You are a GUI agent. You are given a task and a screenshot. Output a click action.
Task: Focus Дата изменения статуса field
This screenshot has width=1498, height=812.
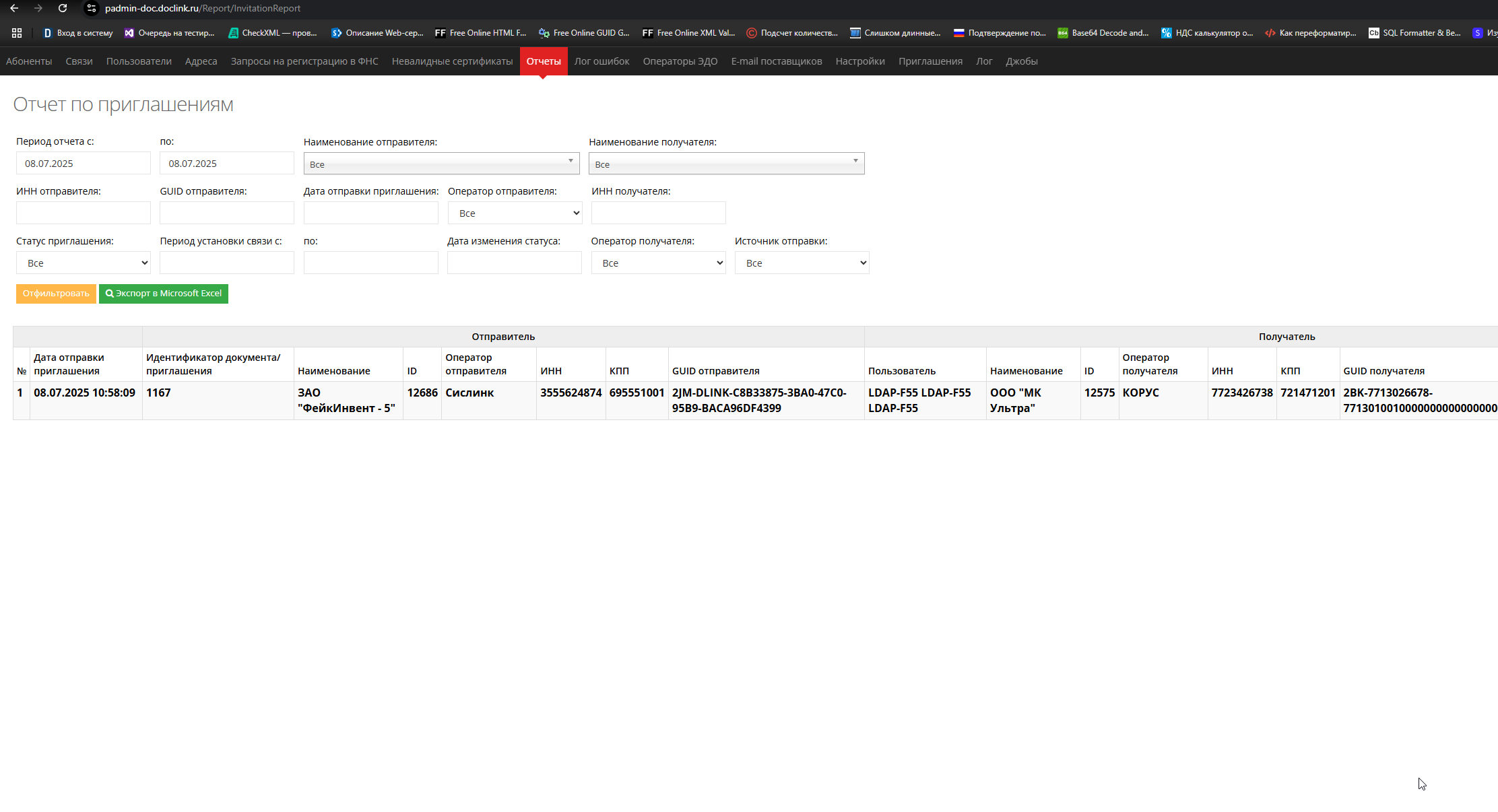(x=515, y=263)
